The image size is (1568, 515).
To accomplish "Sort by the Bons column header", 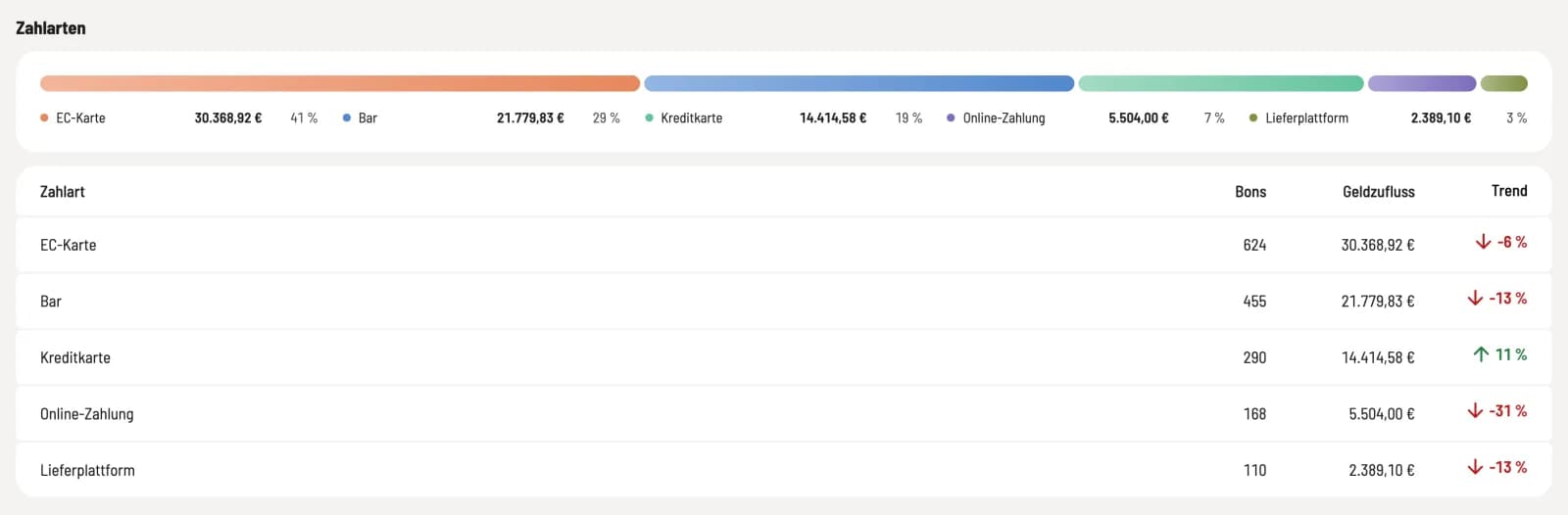I will click(x=1250, y=192).
